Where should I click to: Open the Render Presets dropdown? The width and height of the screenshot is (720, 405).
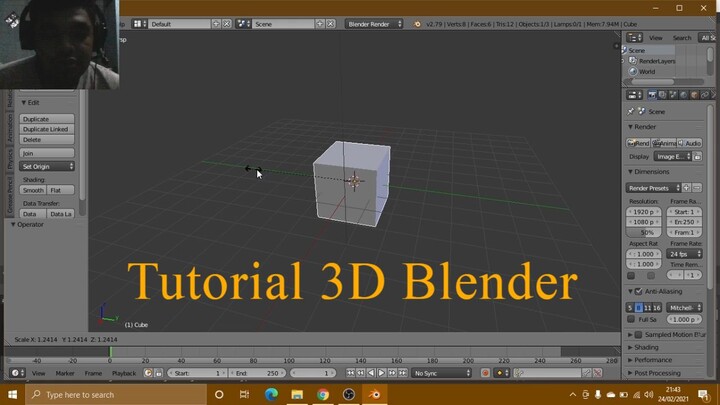coord(653,188)
